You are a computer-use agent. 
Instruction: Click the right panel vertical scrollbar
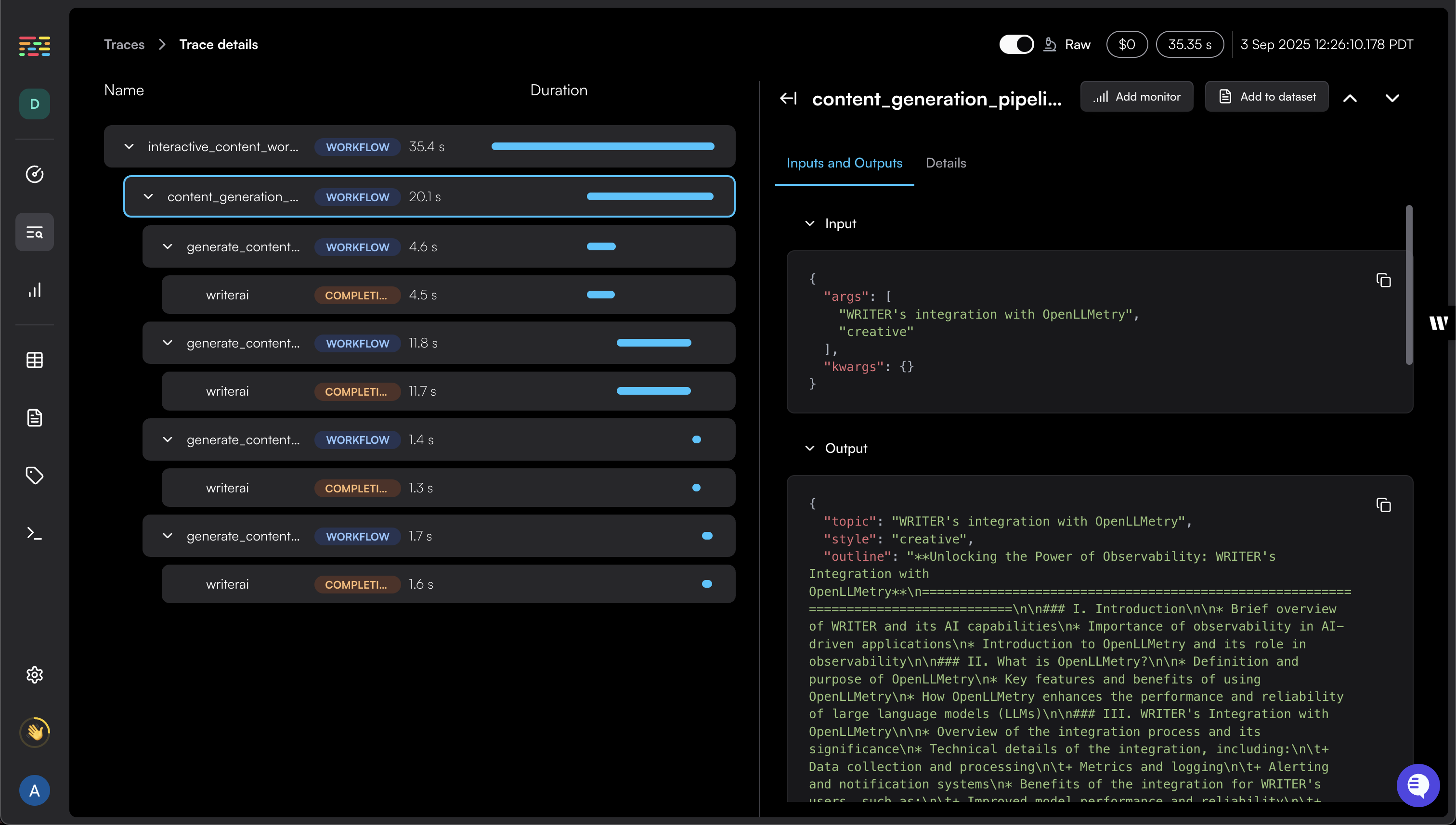coord(1408,285)
